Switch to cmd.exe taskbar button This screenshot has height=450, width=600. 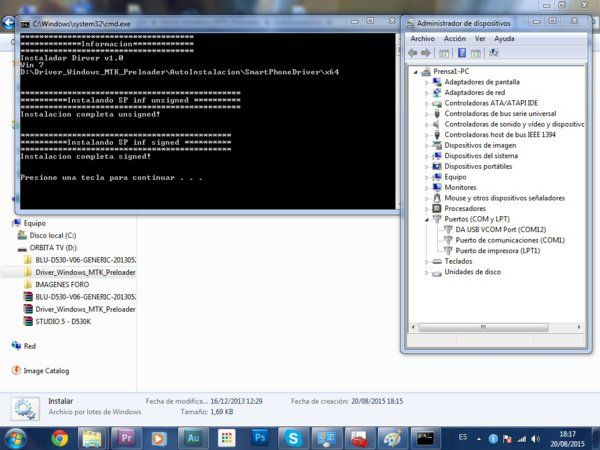[426, 439]
